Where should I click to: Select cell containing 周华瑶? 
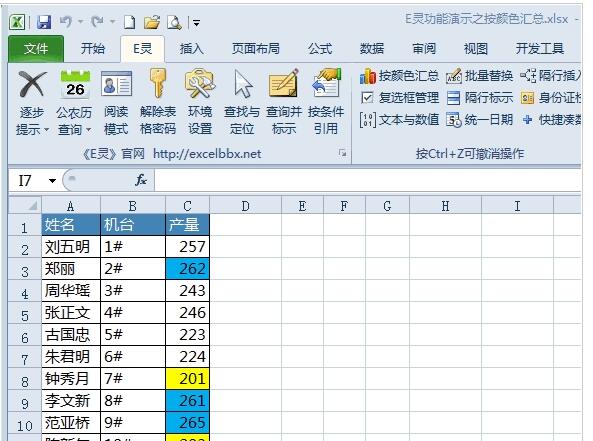pos(71,290)
